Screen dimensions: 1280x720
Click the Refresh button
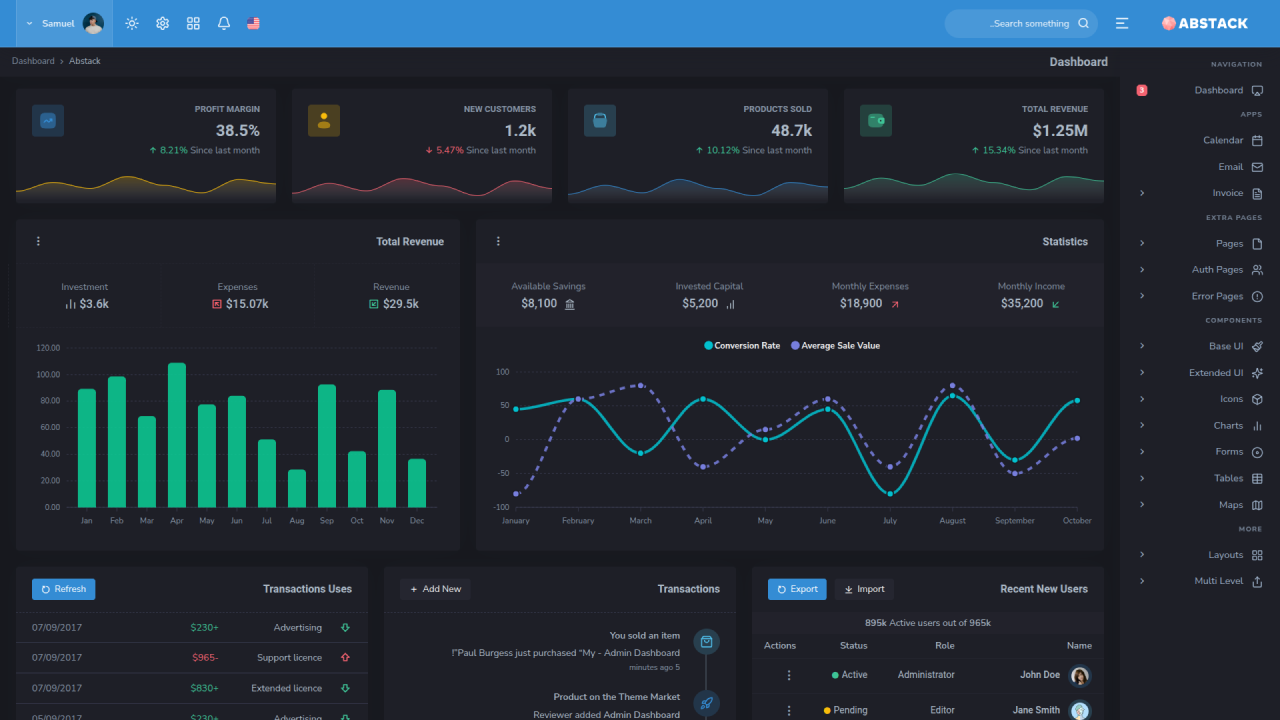tap(63, 589)
